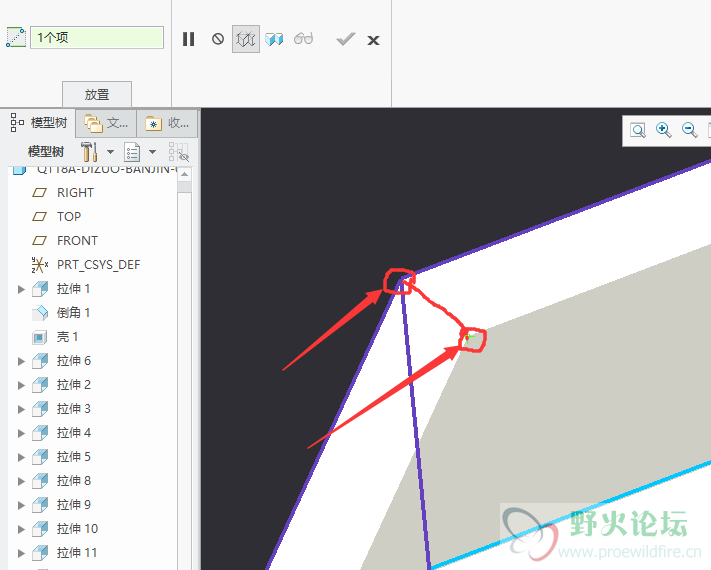This screenshot has width=711, height=570.
Task: Click the 拉伸 3 extrude icon
Action: 40,409
